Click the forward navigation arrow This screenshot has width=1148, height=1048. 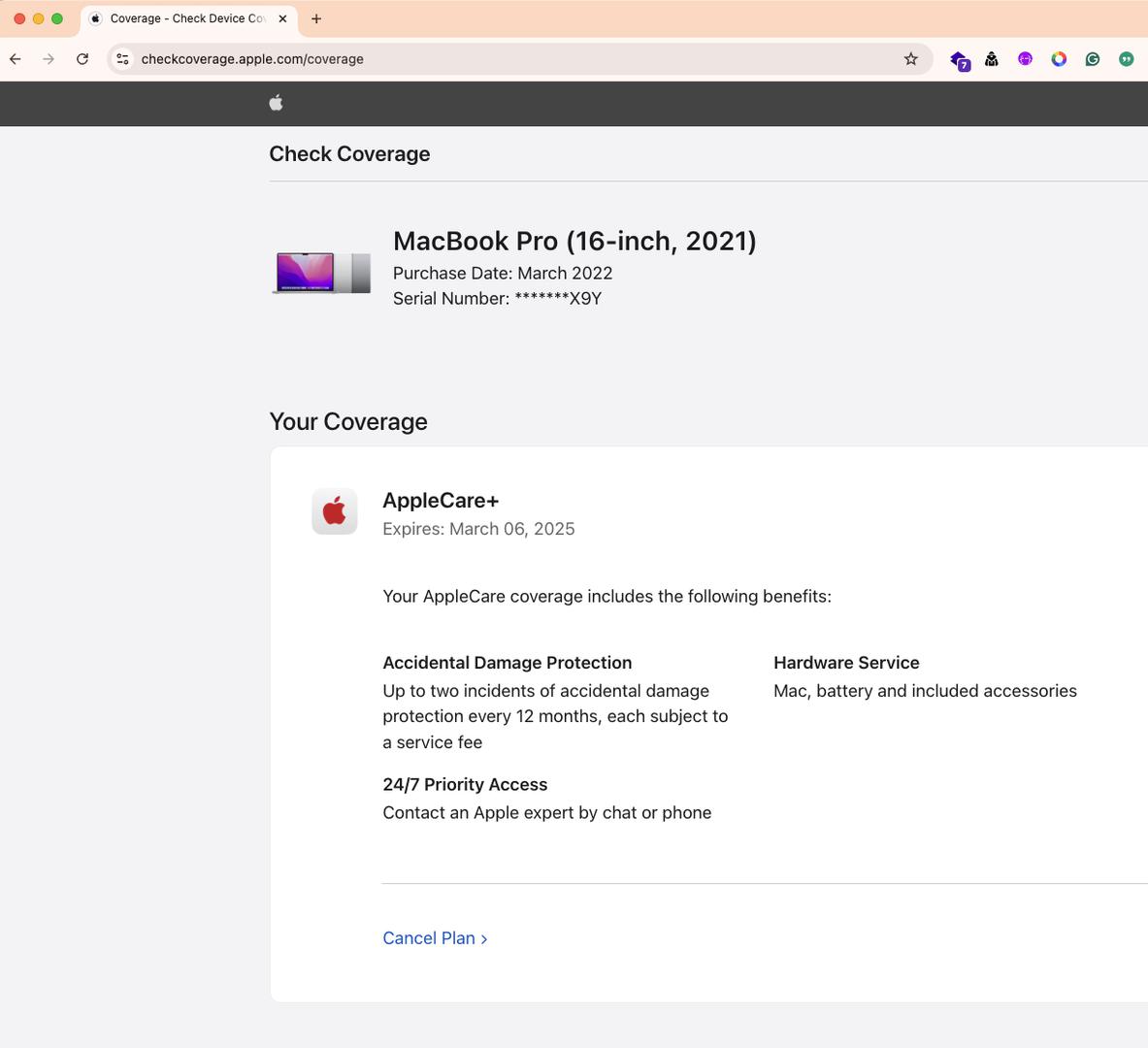coord(49,59)
